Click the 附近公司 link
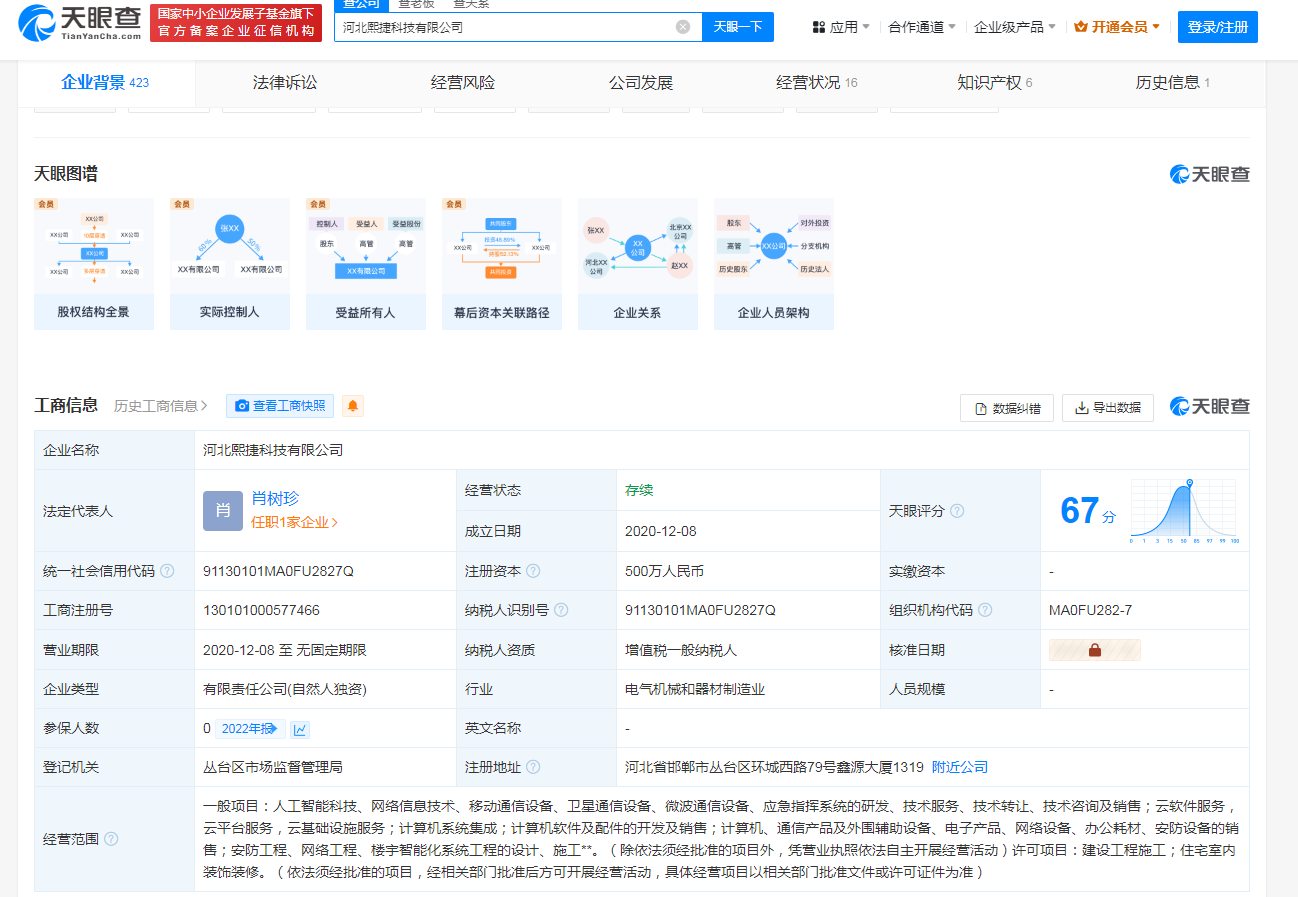 pyautogui.click(x=960, y=767)
